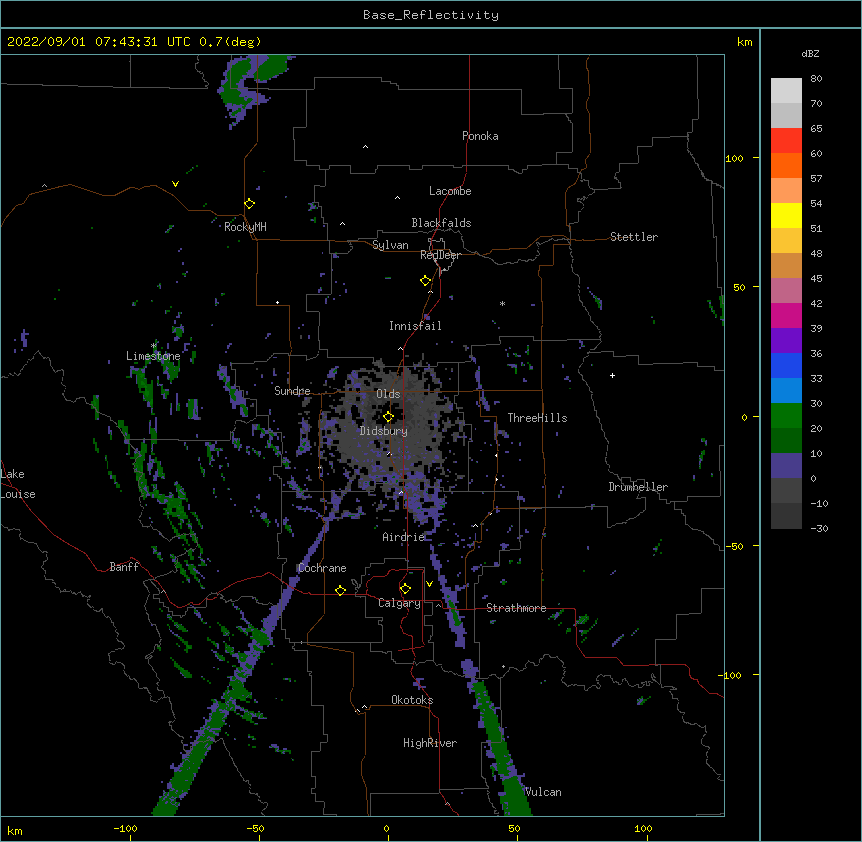This screenshot has width=862, height=842.
Task: Pick the slate purple 0-10 dBZ legend swatch
Action: [786, 466]
